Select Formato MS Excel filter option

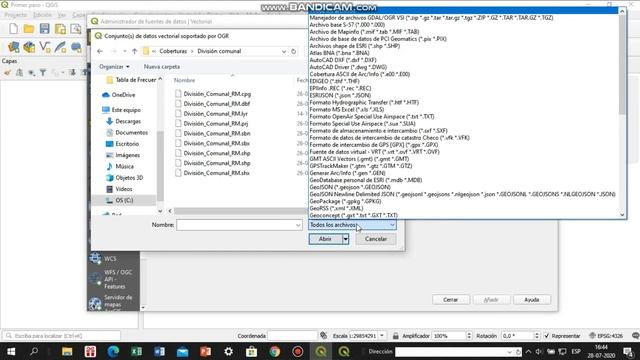pyautogui.click(x=347, y=109)
